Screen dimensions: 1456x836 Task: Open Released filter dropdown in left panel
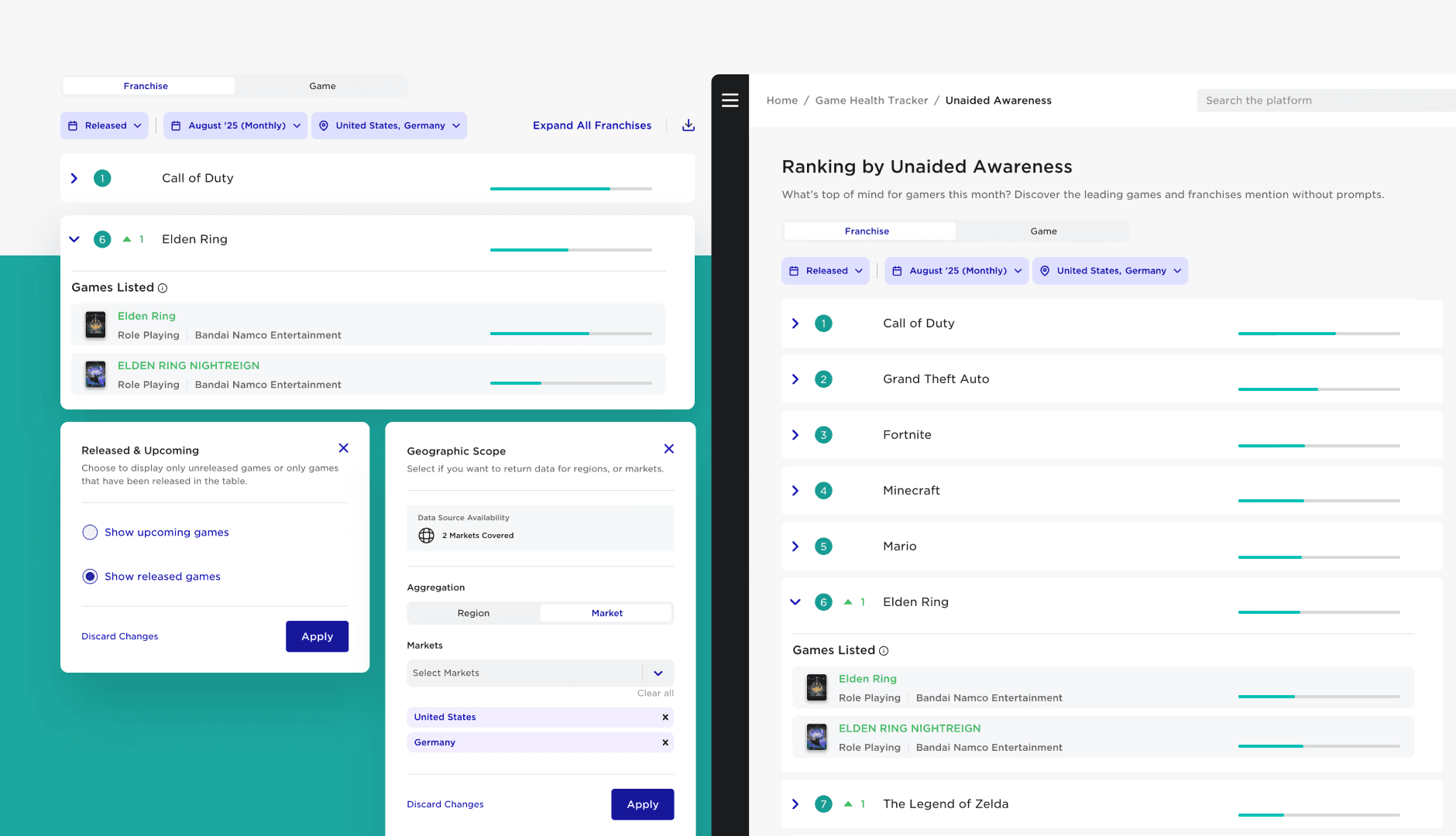[x=105, y=125]
